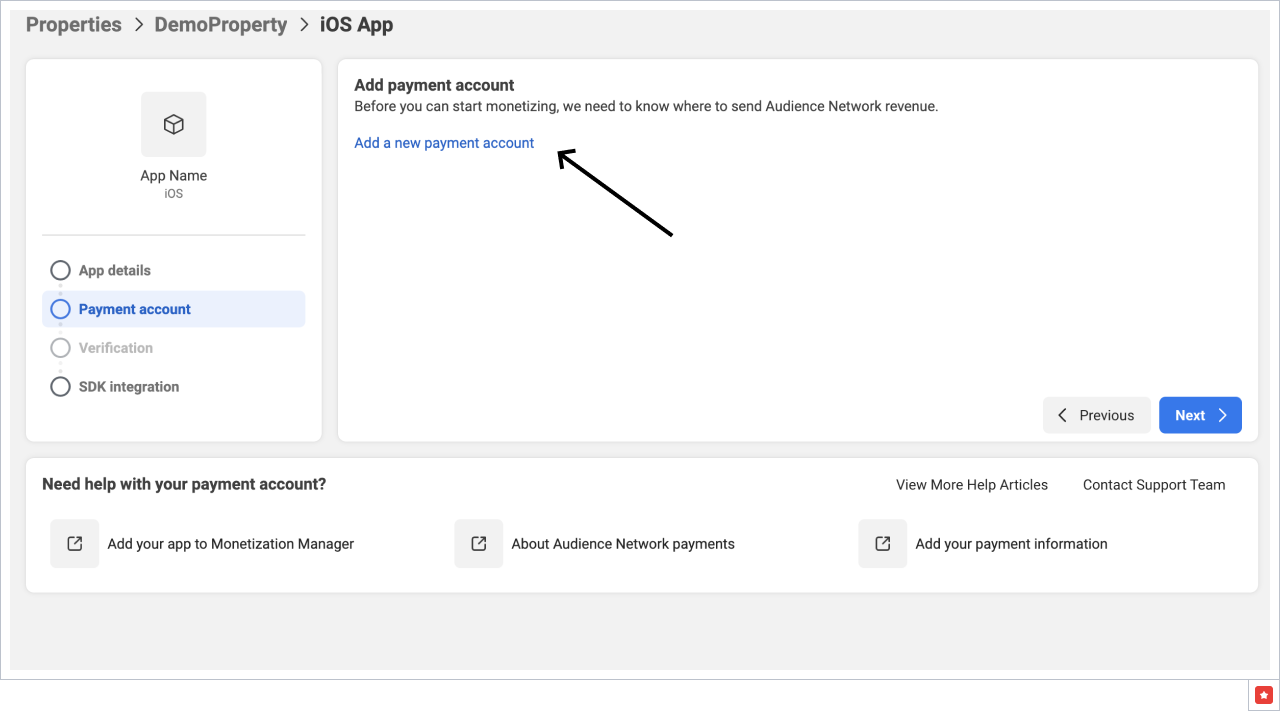
Task: Select the Payment account step circle
Action: pos(60,309)
